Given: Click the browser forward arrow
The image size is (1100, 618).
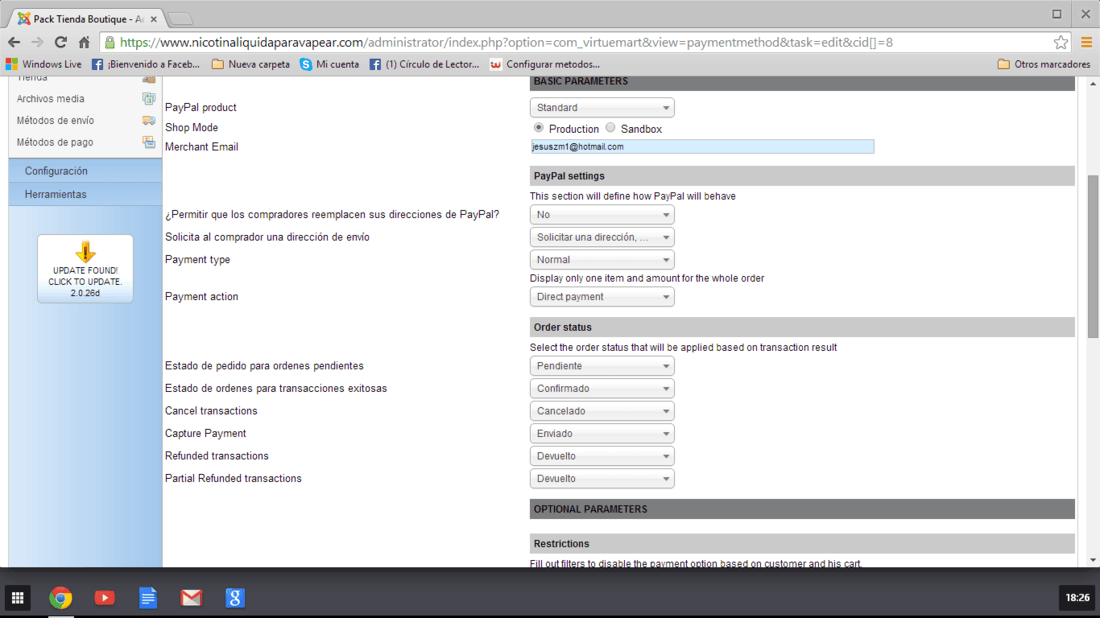Looking at the screenshot, I should [x=37, y=42].
